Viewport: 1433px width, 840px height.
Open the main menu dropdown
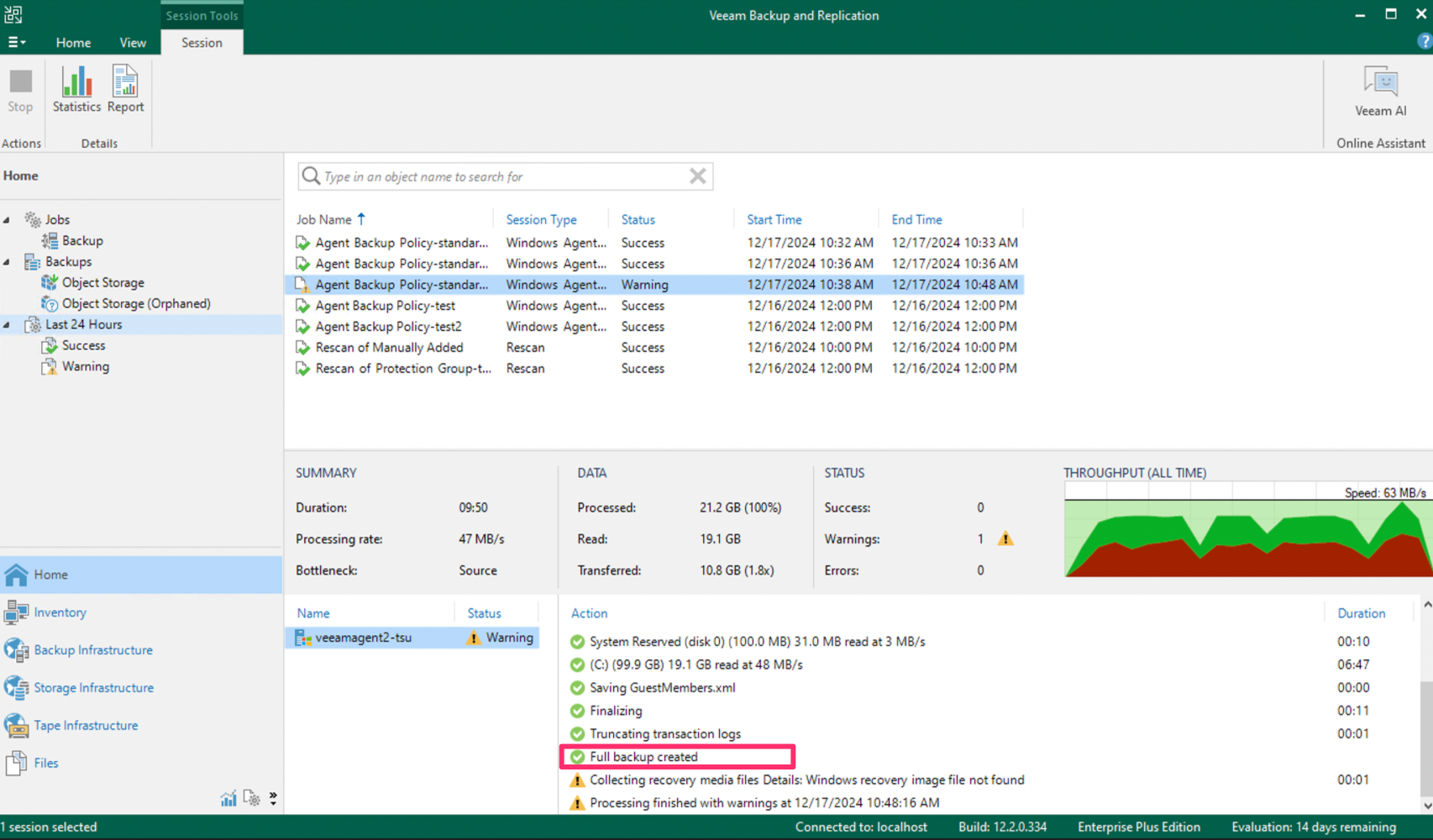point(16,42)
